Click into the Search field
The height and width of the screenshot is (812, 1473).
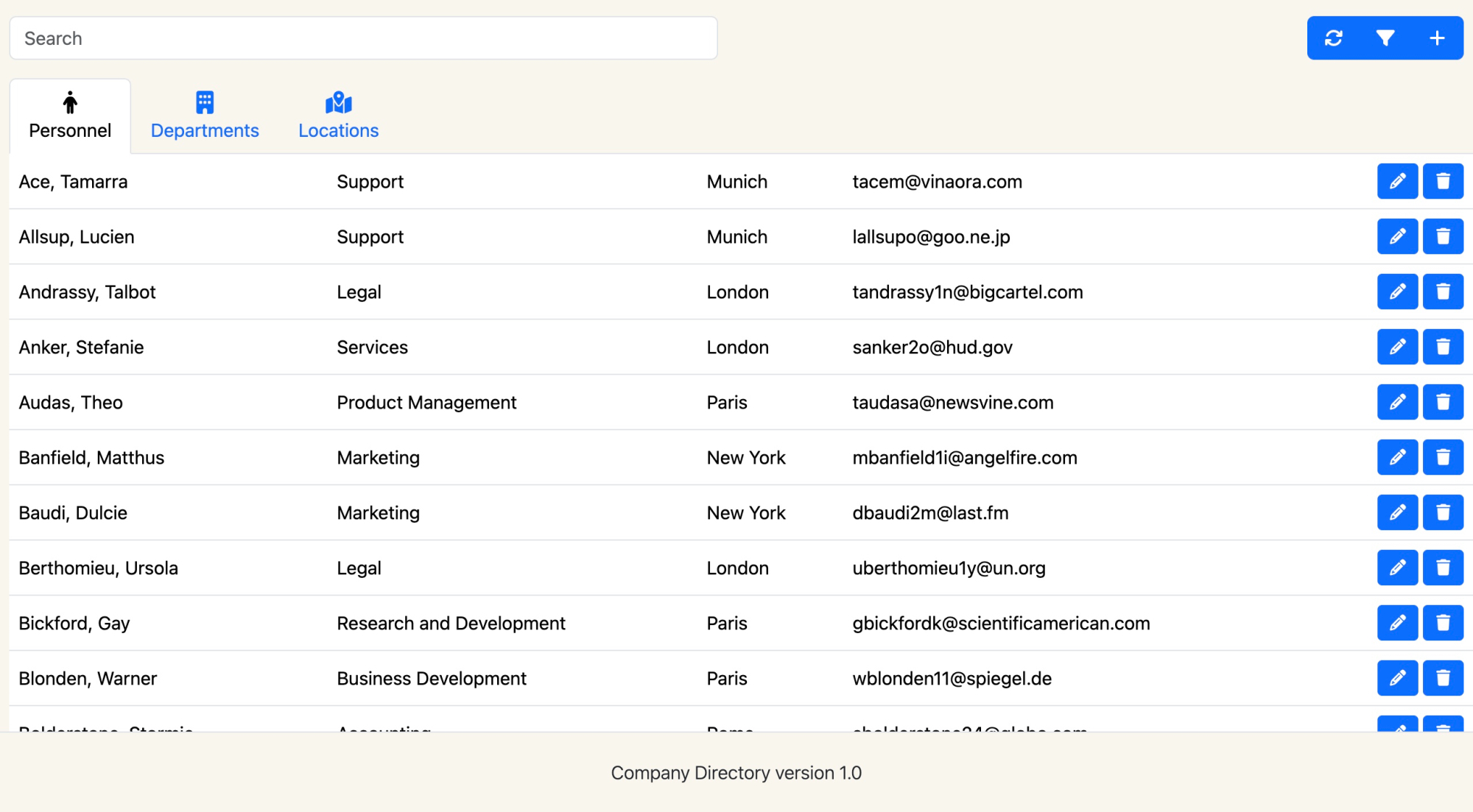point(363,38)
